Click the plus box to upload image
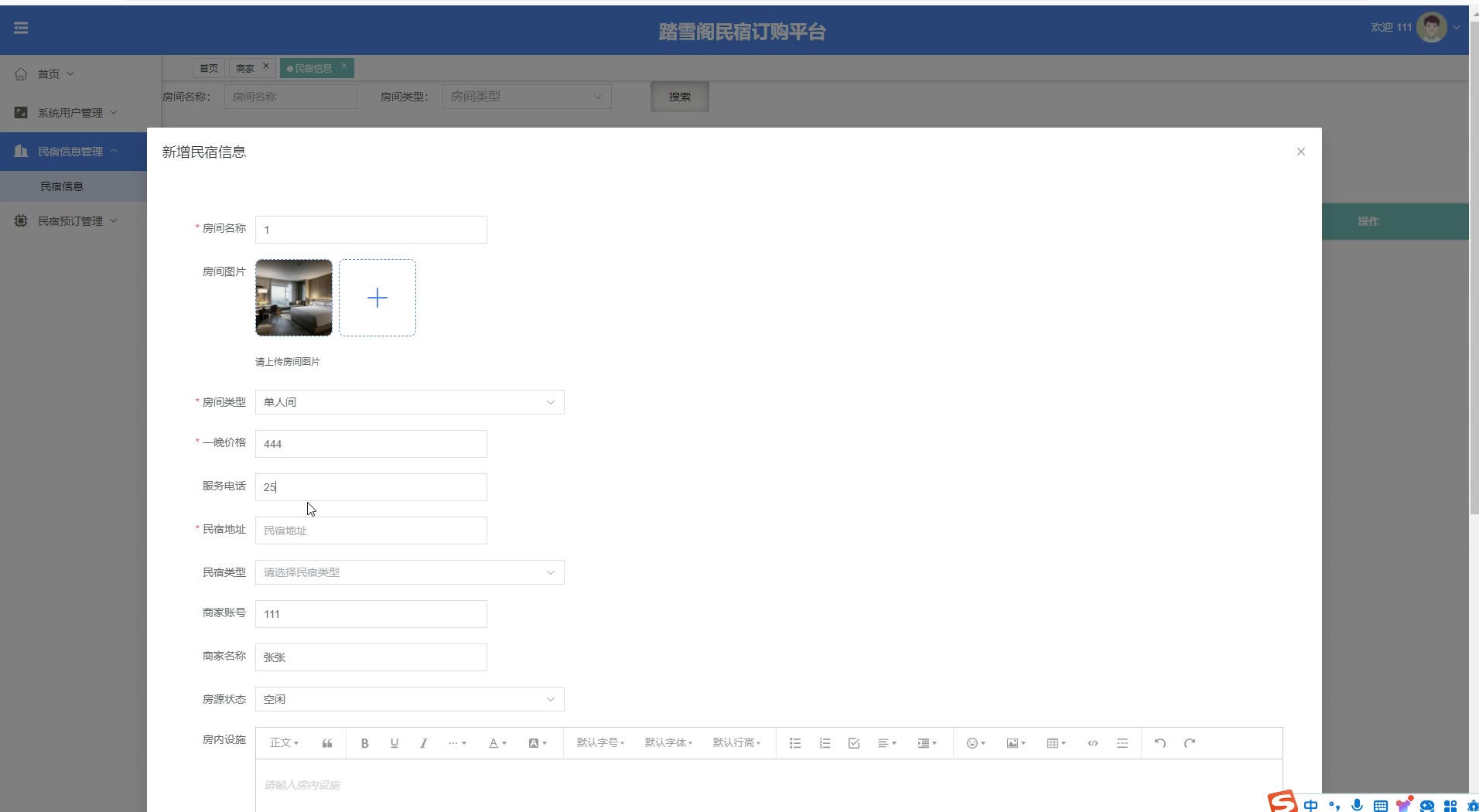The width and height of the screenshot is (1479, 812). point(377,298)
